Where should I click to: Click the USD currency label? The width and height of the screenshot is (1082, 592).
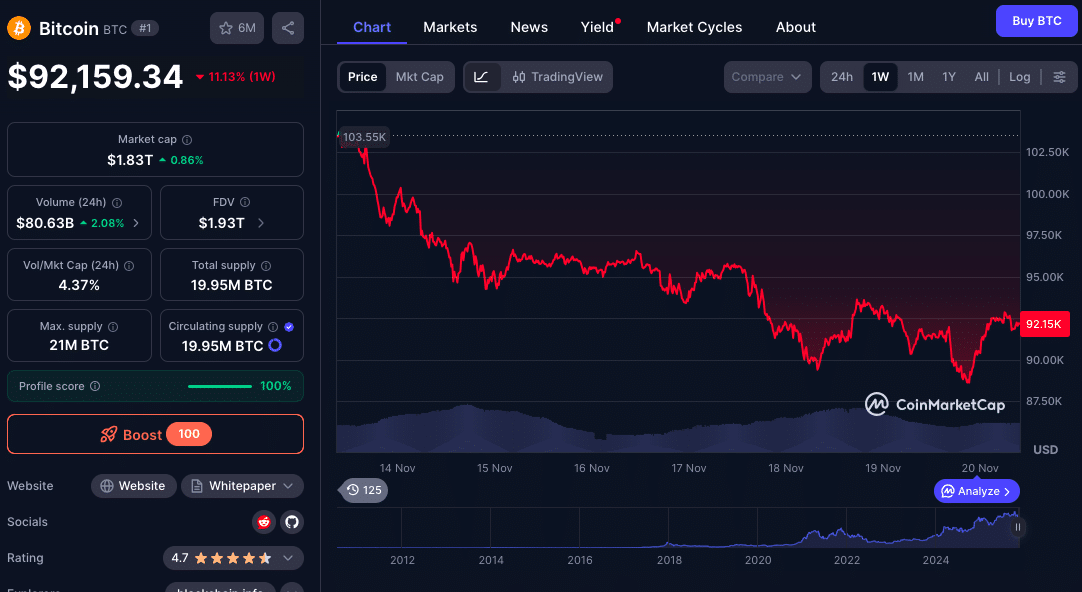tap(1045, 450)
